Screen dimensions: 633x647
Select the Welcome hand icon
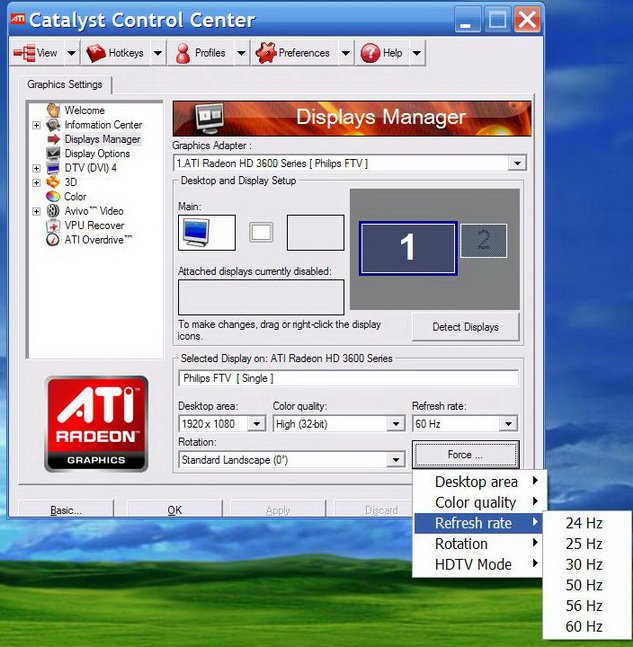pyautogui.click(x=53, y=110)
